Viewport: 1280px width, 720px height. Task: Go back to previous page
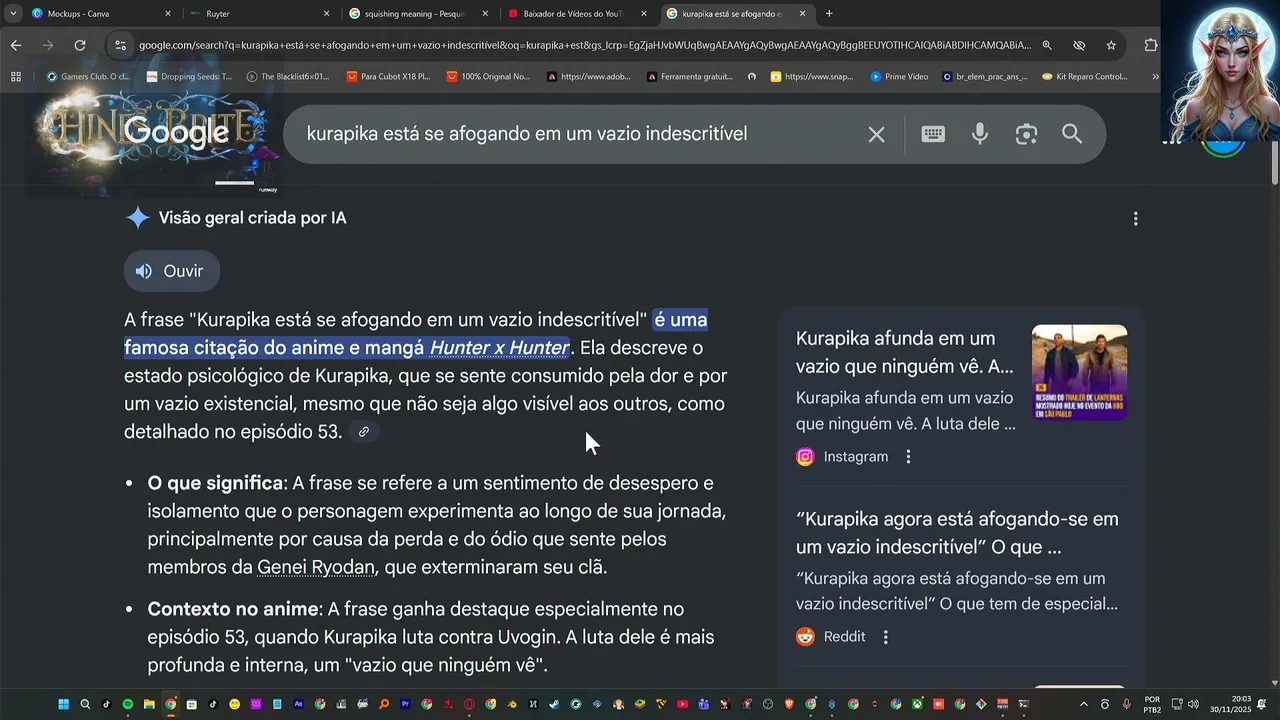point(16,45)
